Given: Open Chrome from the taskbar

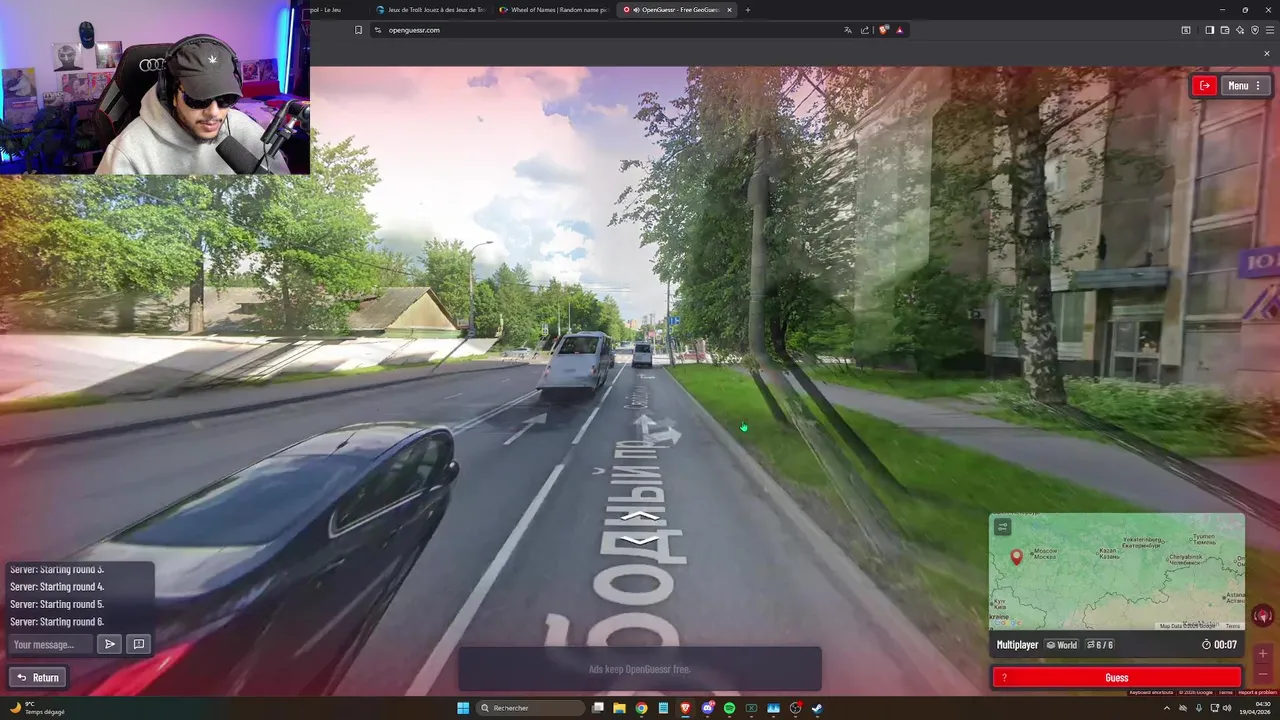Looking at the screenshot, I should click(641, 708).
